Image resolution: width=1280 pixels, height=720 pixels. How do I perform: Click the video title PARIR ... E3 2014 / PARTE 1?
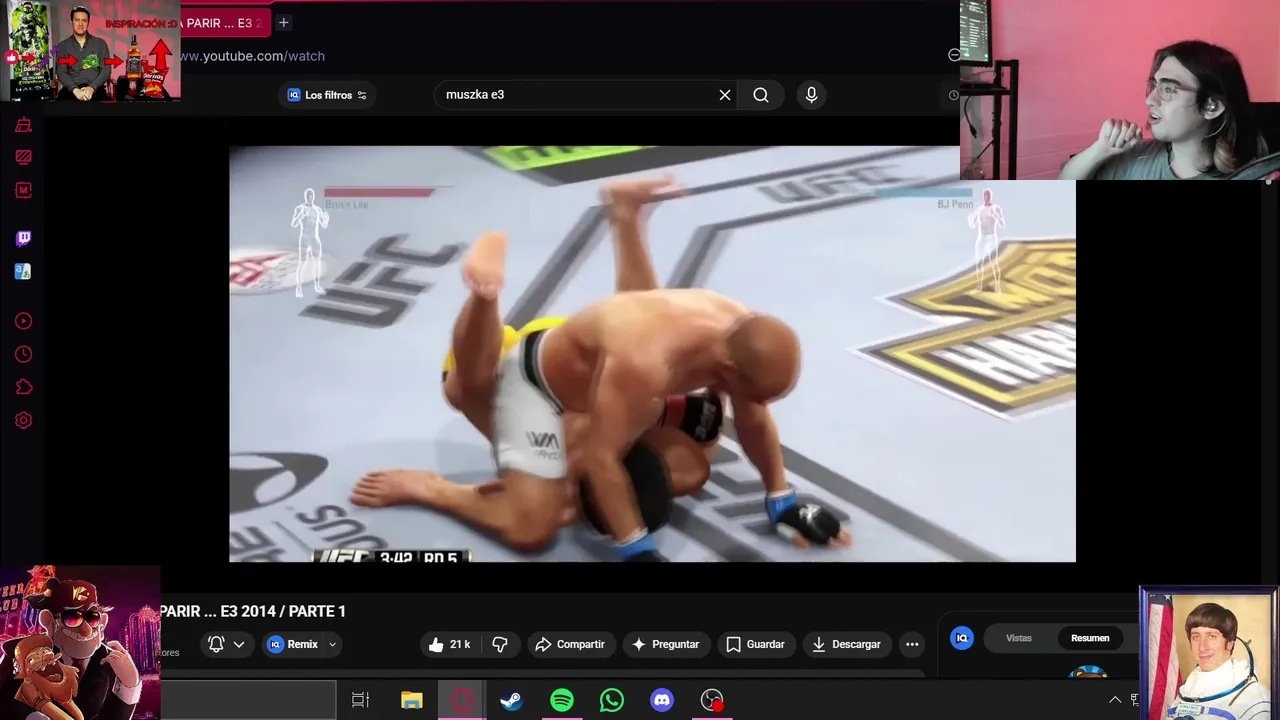click(x=253, y=611)
